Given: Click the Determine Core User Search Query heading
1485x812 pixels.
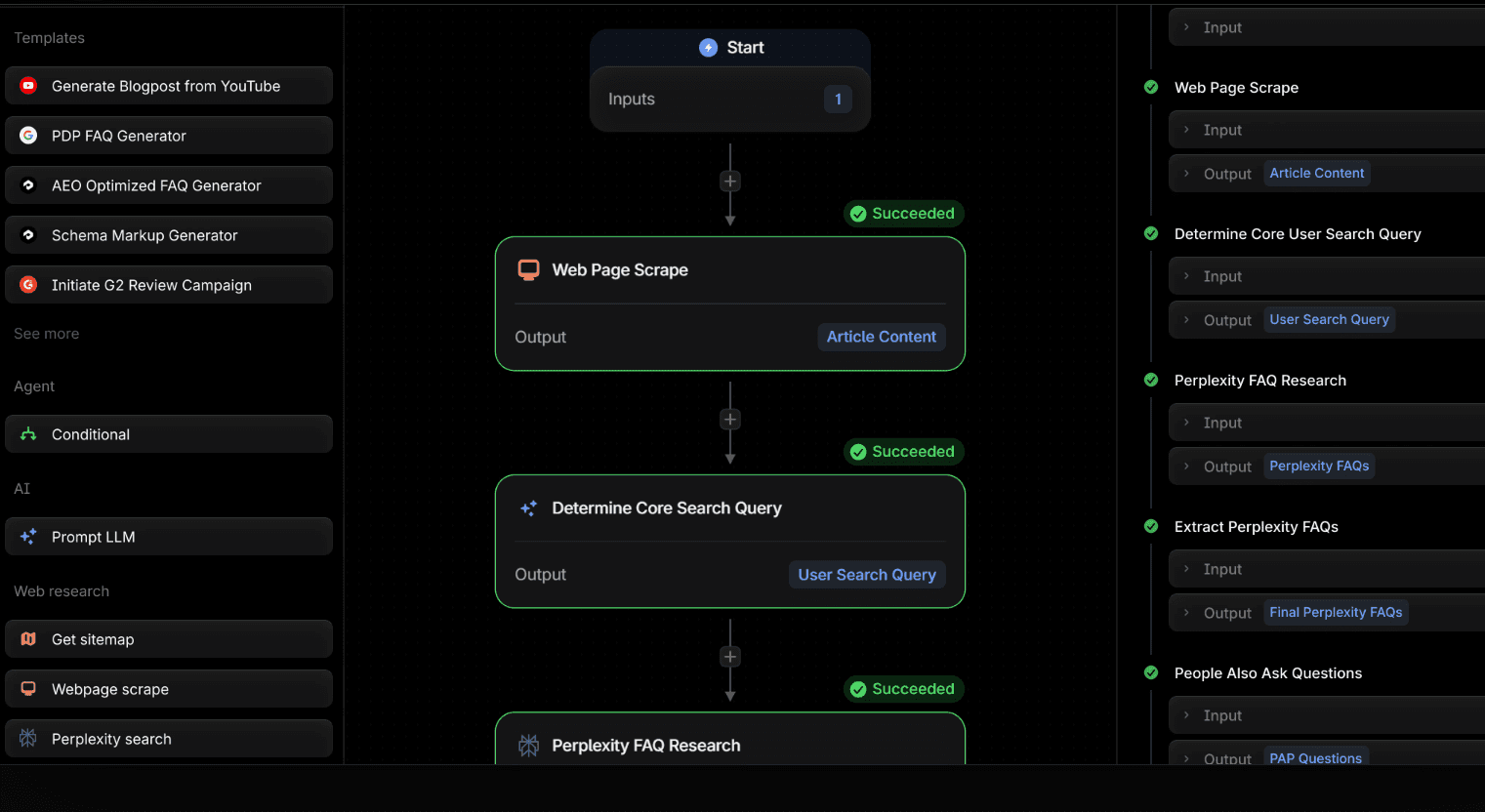Looking at the screenshot, I should click(x=1298, y=234).
